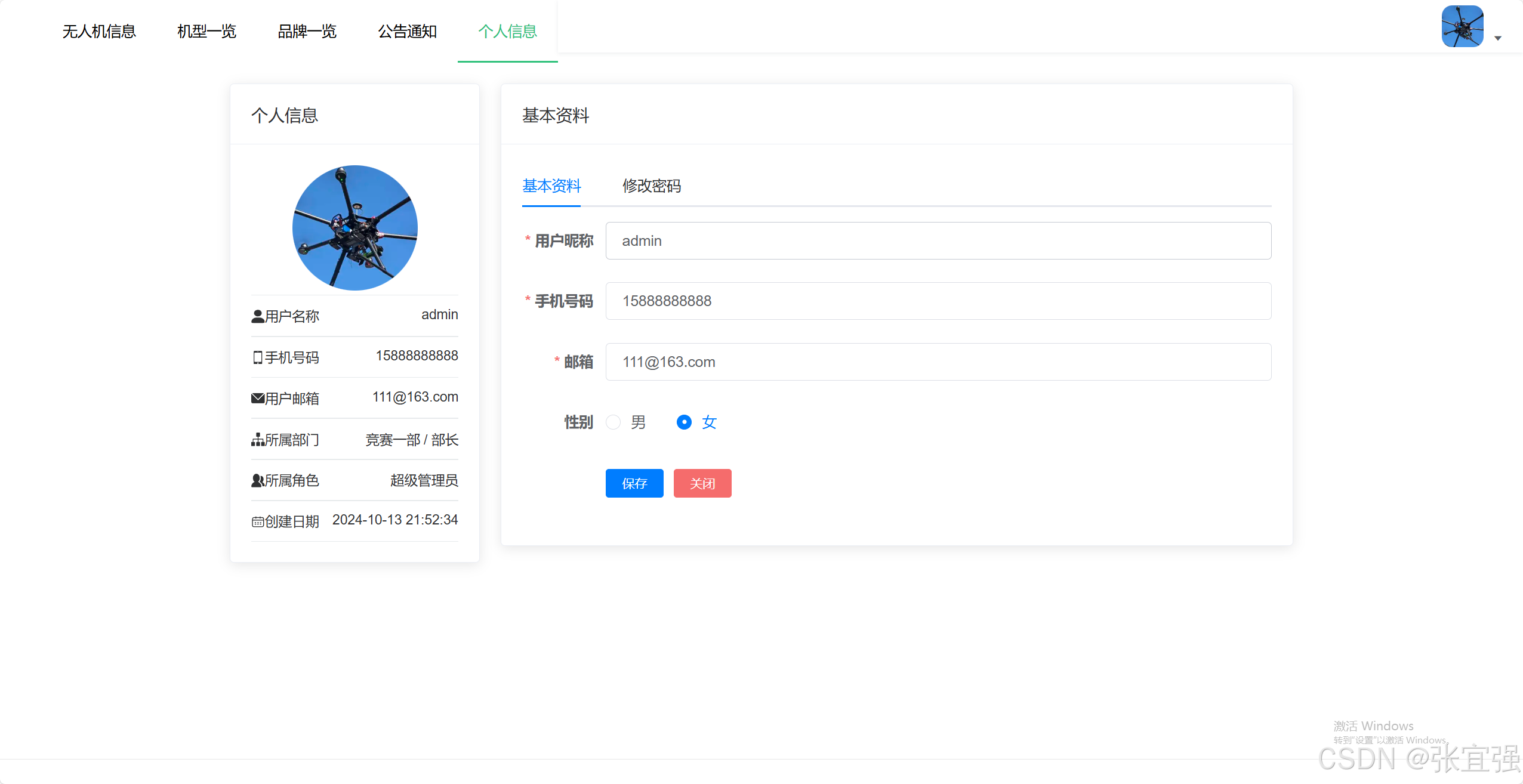
Task: Open the user account dropdown arrow
Action: tap(1498, 38)
